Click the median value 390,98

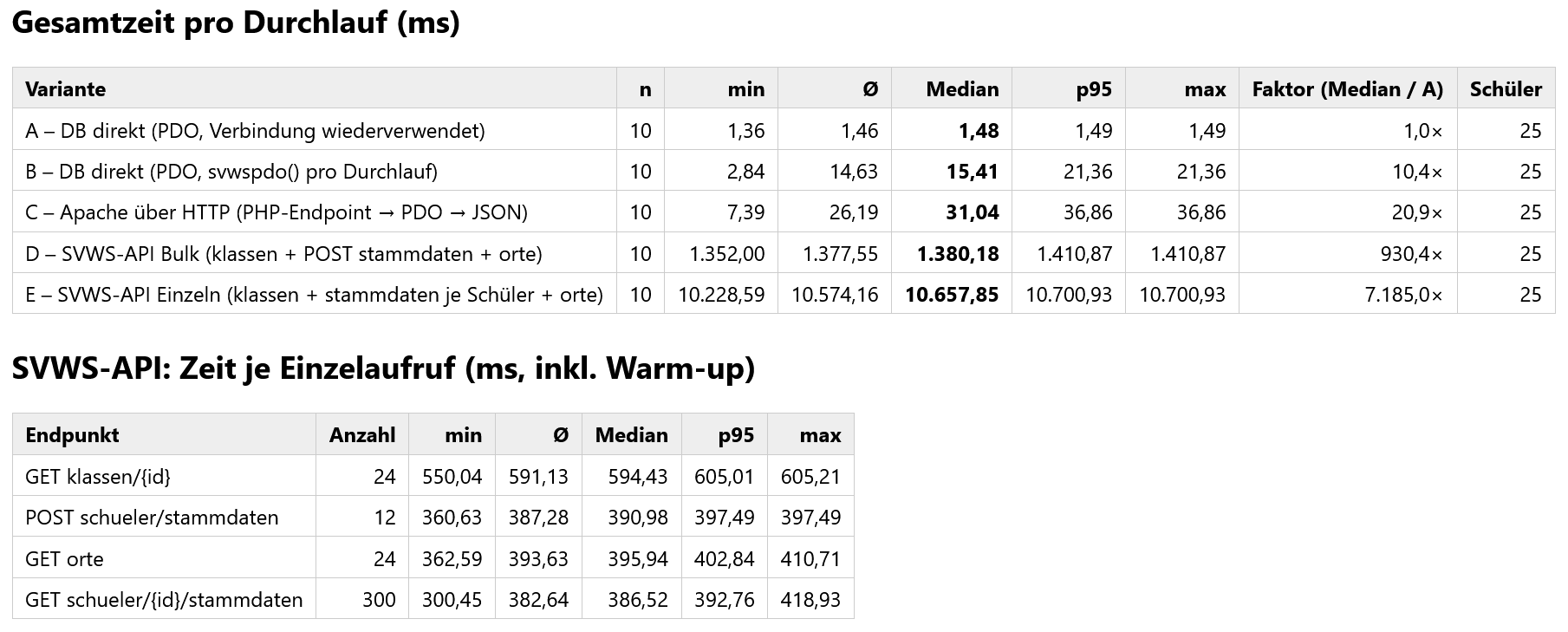click(x=638, y=518)
